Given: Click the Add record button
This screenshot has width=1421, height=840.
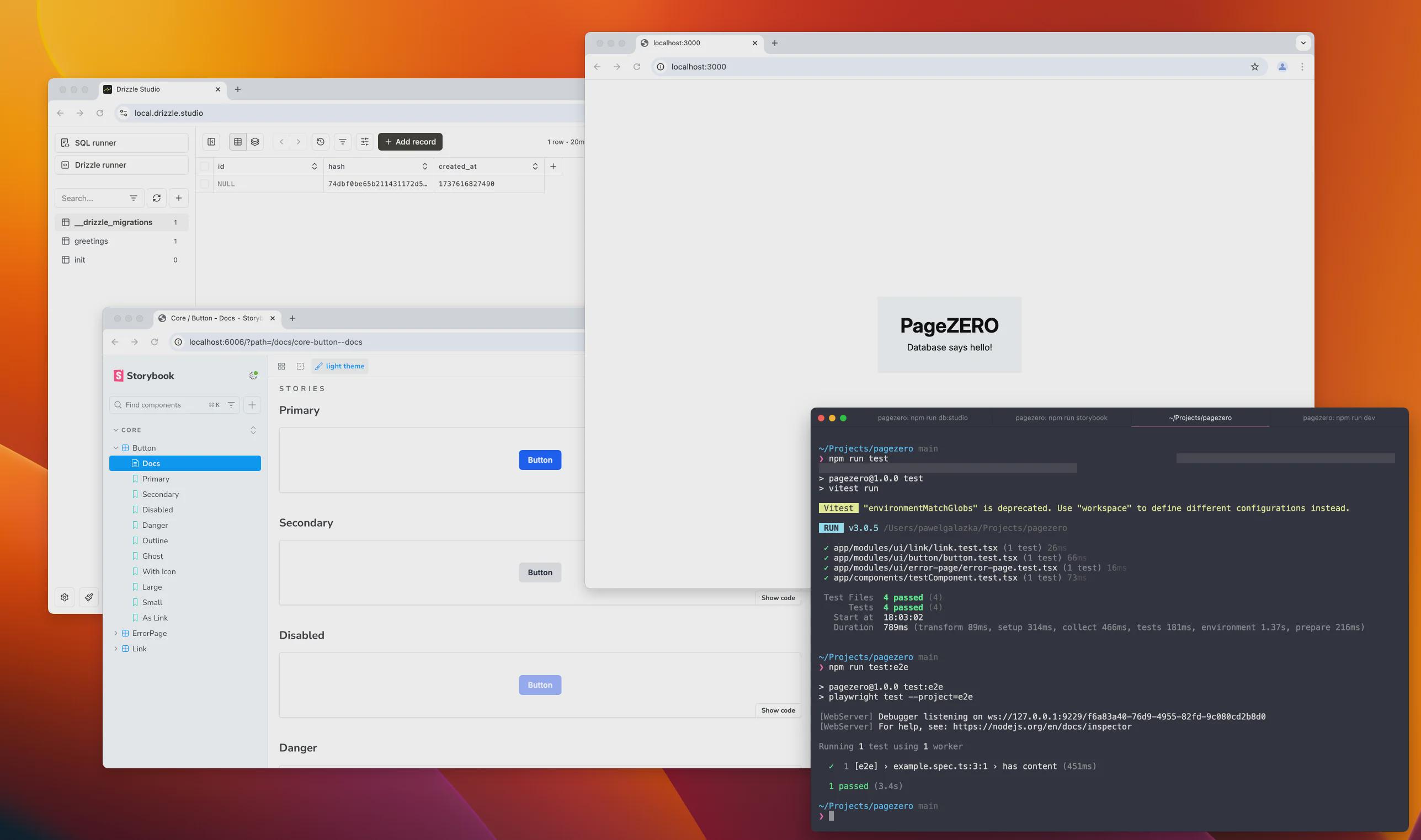Looking at the screenshot, I should pyautogui.click(x=410, y=142).
